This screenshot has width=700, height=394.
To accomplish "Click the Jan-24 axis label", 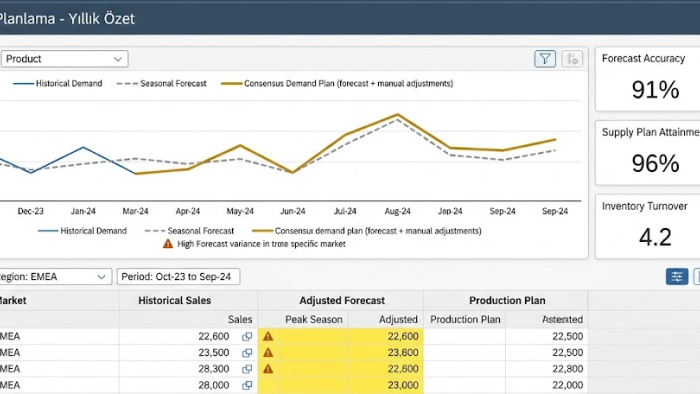I will (x=83, y=211).
